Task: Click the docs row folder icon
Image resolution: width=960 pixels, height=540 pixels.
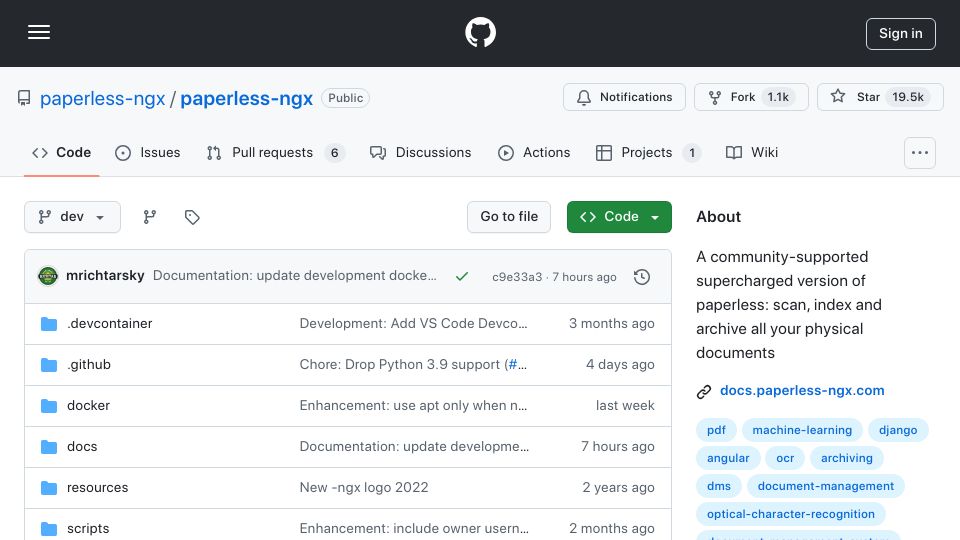Action: [x=49, y=447]
